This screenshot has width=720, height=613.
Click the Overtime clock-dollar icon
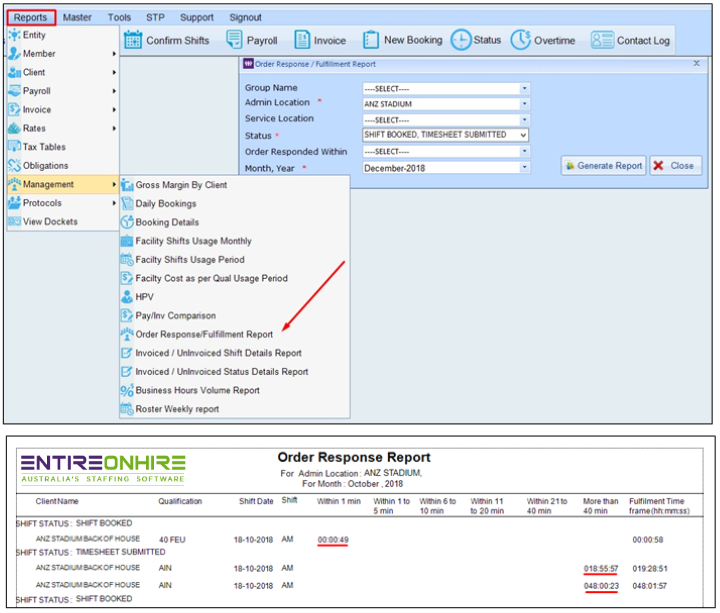click(521, 40)
